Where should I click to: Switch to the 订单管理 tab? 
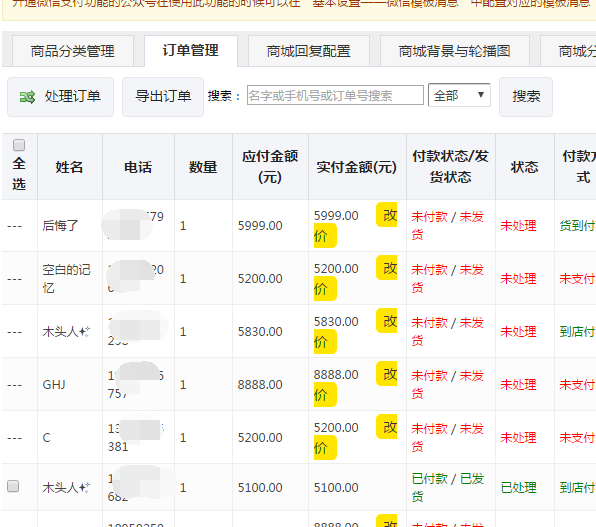tap(191, 51)
